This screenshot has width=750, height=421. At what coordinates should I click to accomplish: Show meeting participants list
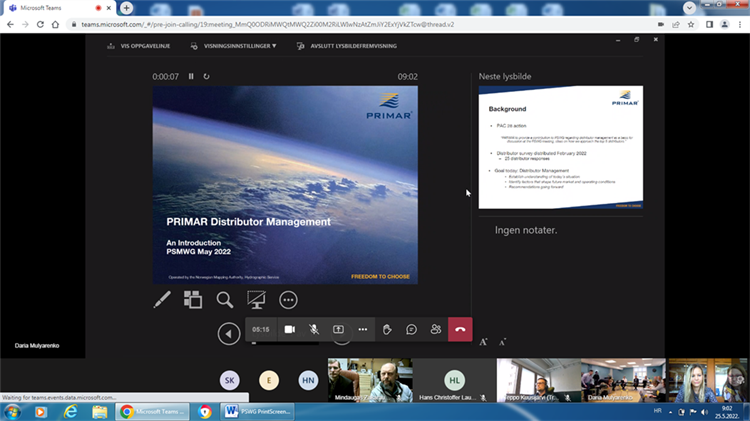point(436,329)
